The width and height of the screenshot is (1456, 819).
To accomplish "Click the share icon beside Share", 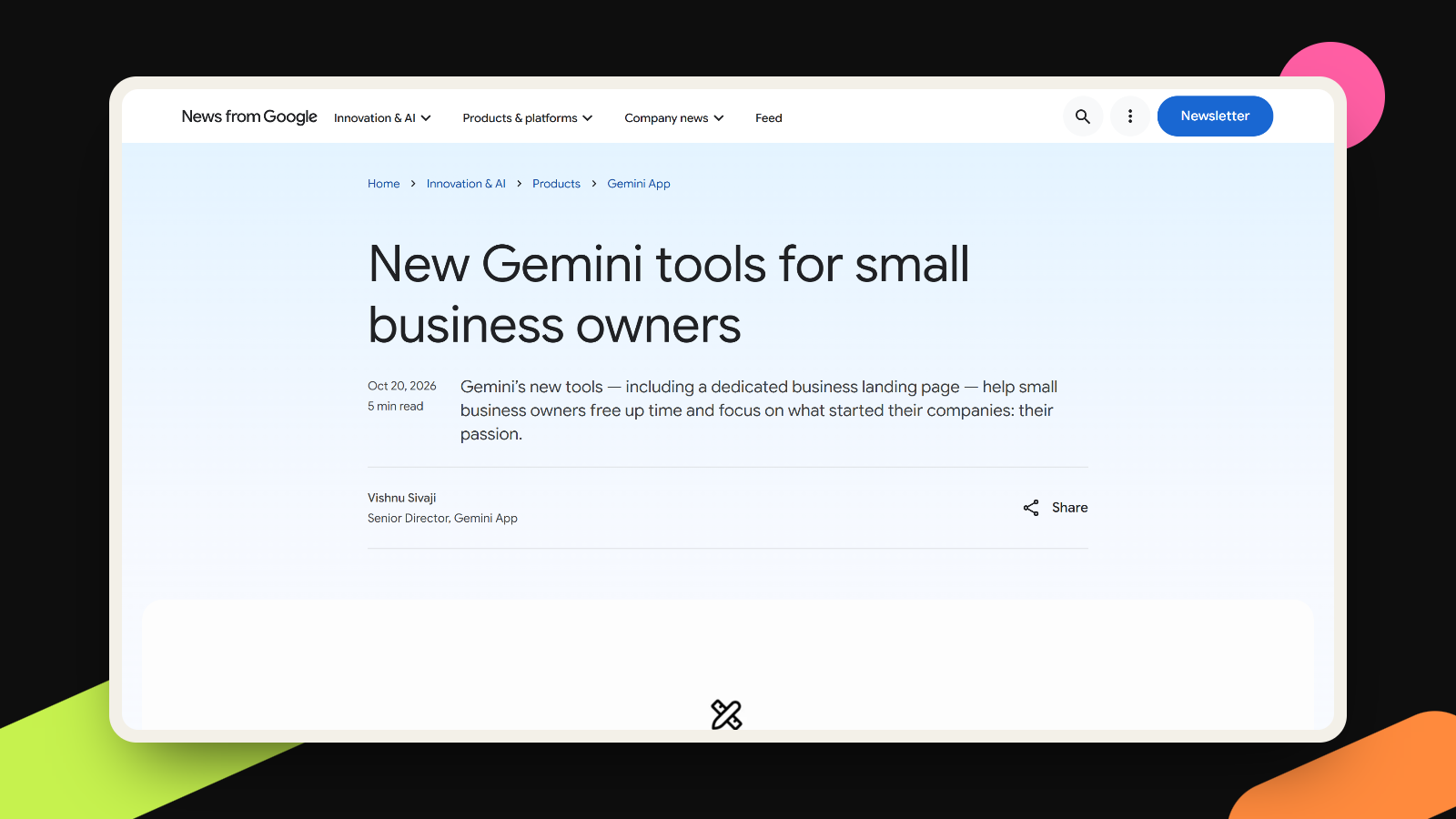I will (x=1031, y=508).
